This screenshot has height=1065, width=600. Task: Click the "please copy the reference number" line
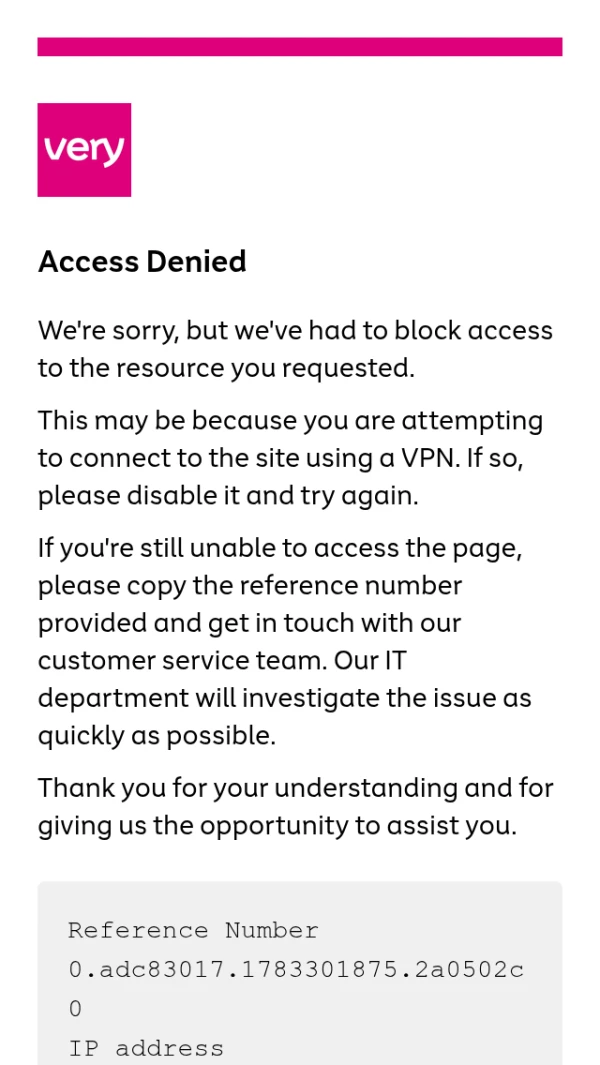pos(250,585)
